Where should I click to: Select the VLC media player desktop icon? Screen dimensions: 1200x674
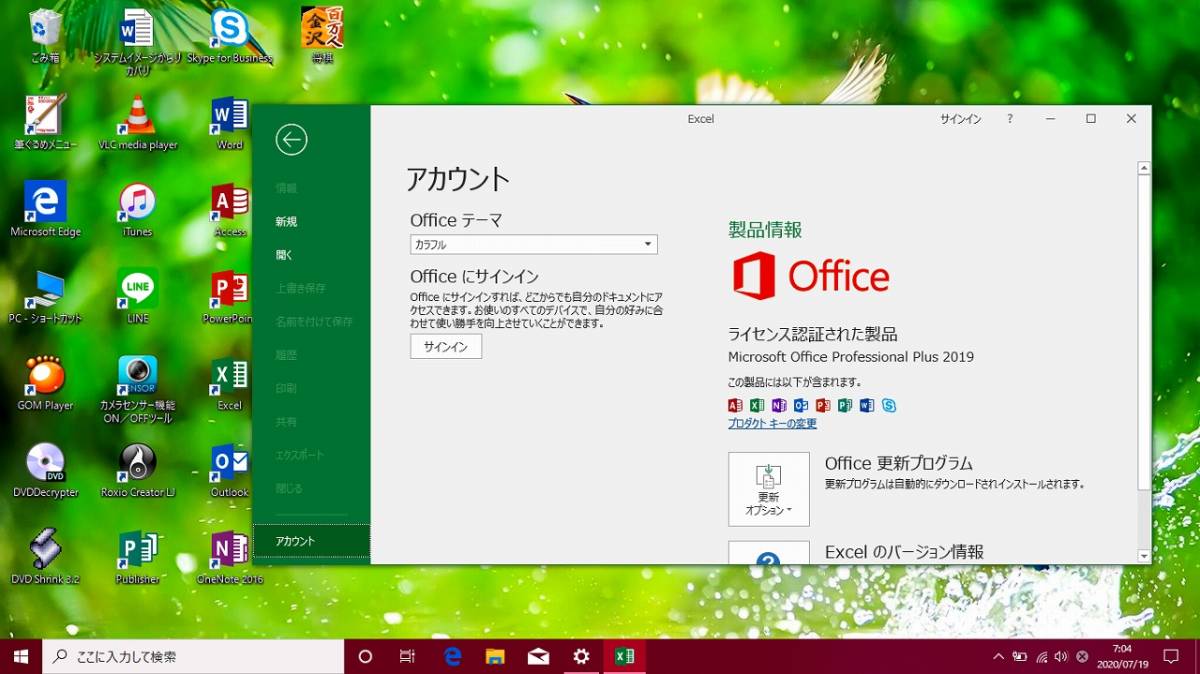click(137, 123)
